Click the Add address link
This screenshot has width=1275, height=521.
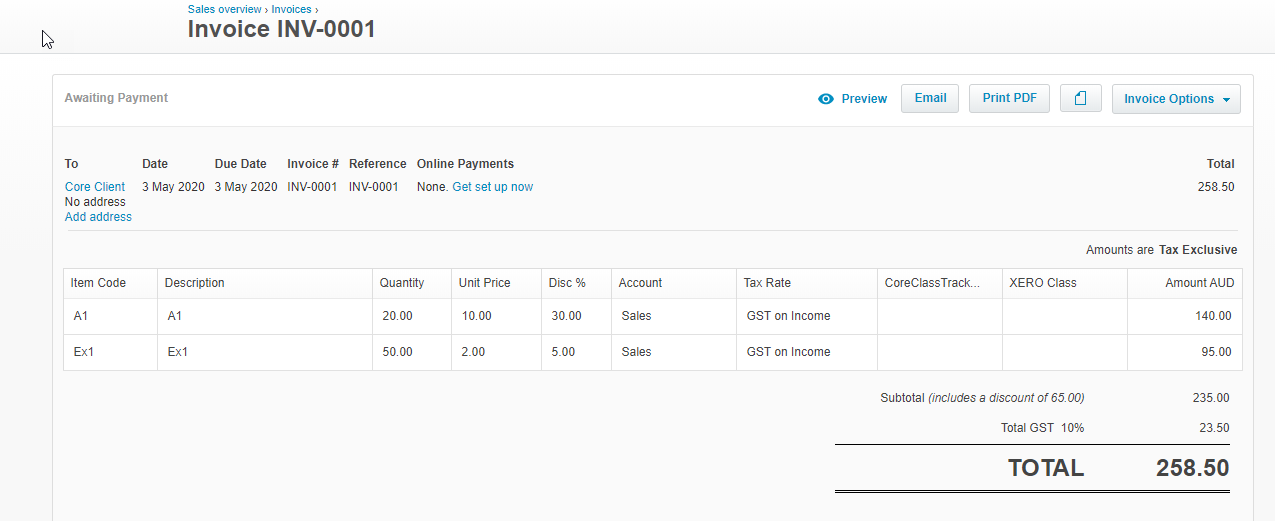[98, 217]
